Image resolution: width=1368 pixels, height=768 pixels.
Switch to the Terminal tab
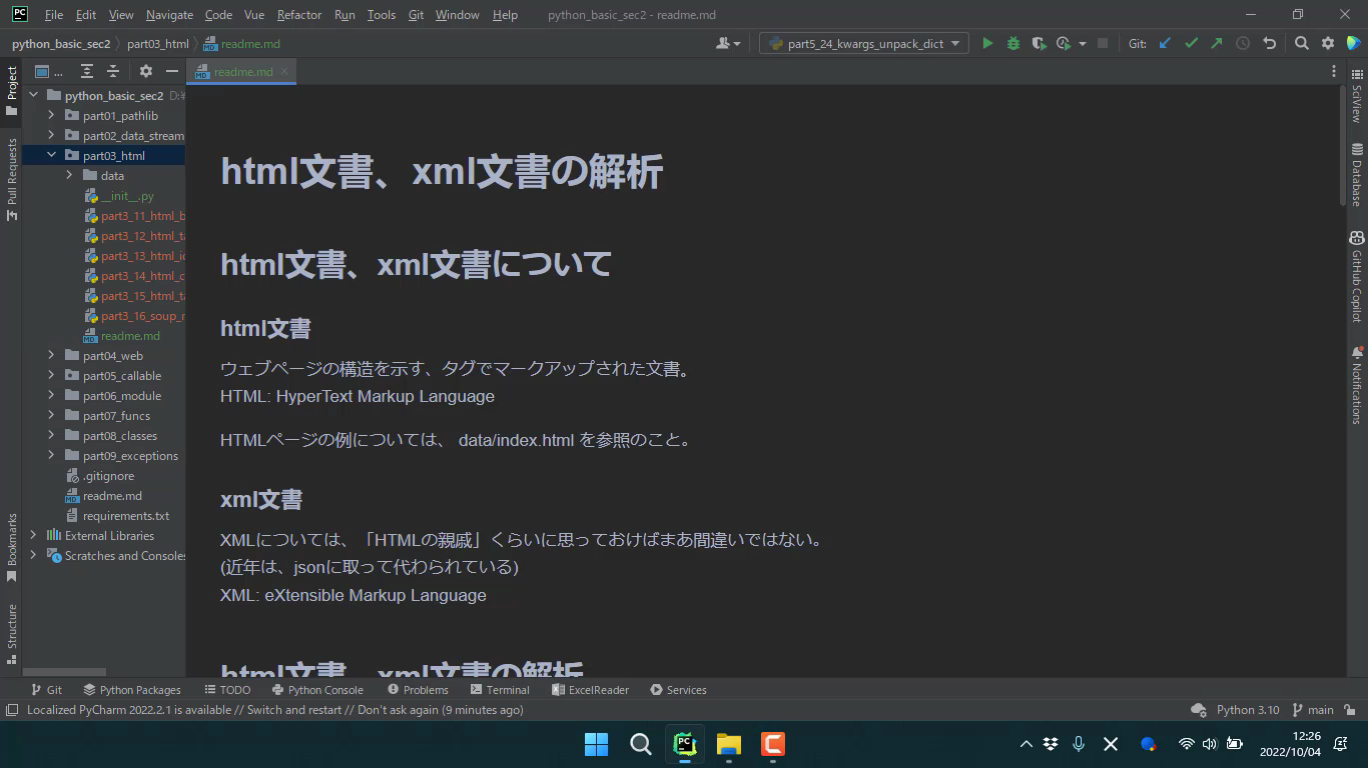click(x=500, y=689)
